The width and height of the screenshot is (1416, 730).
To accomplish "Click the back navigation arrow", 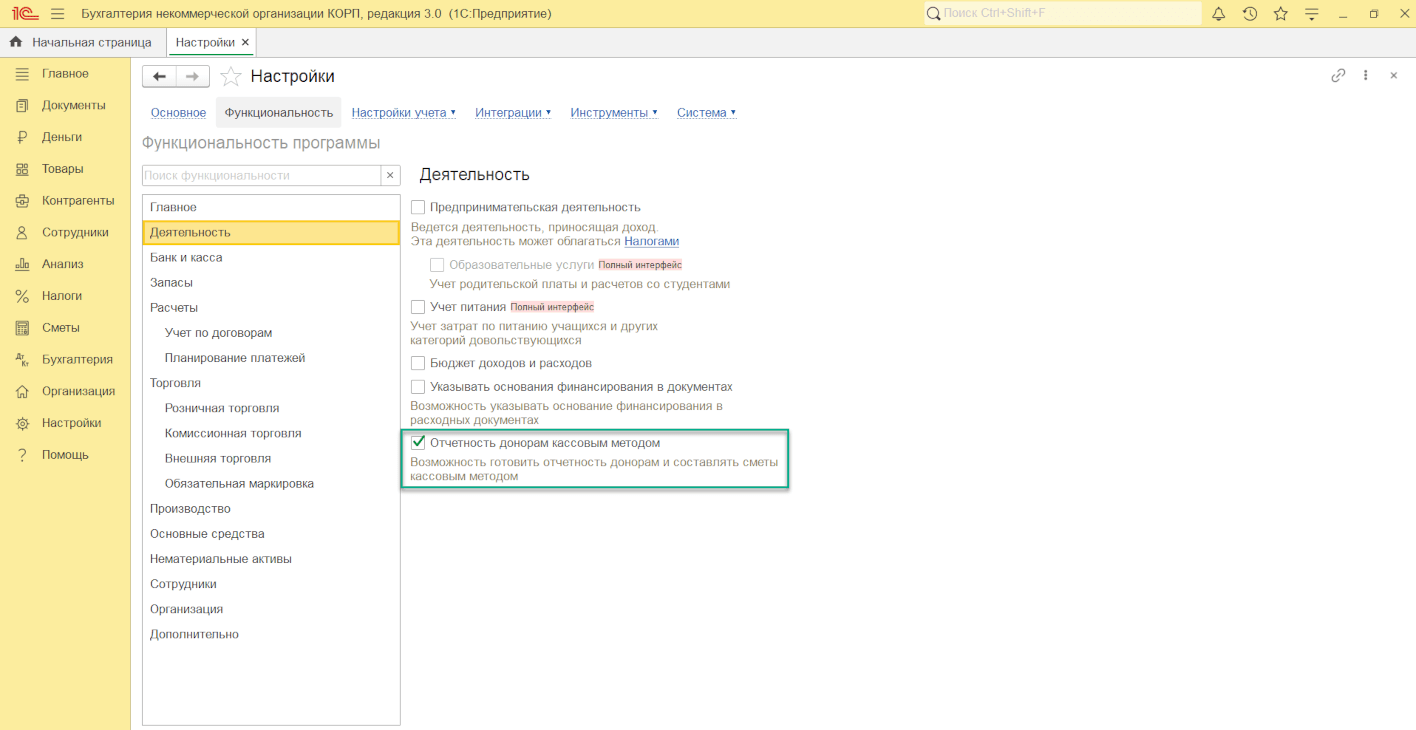I will coord(159,76).
